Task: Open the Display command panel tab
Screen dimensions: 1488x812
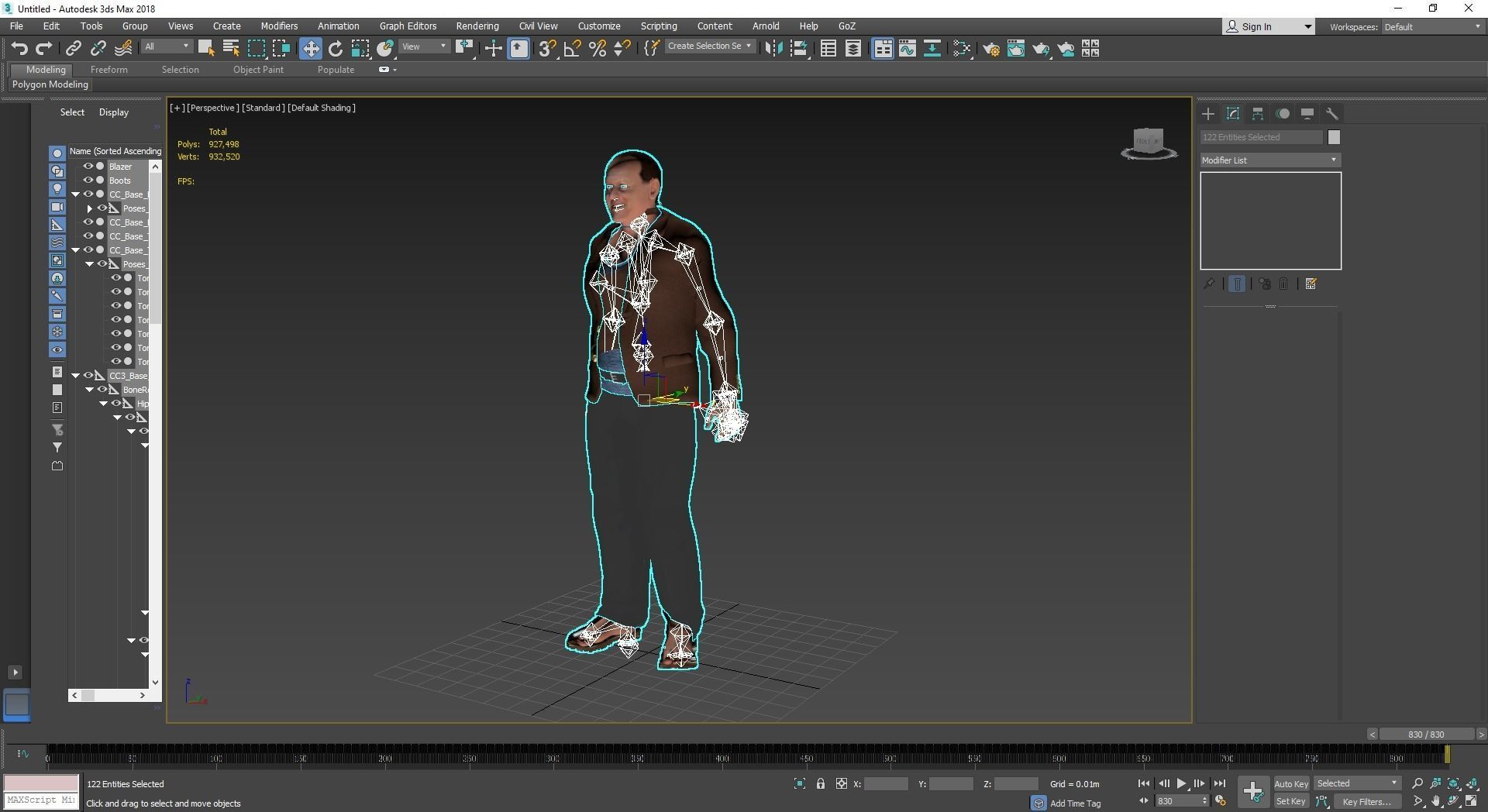Action: (1307, 114)
